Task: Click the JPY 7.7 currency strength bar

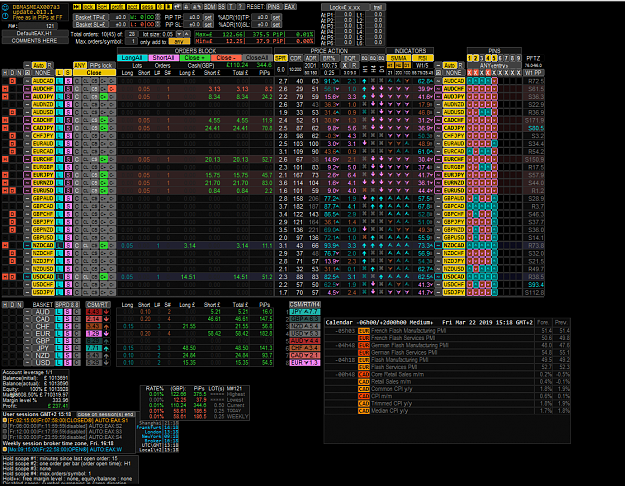Action: tap(305, 312)
